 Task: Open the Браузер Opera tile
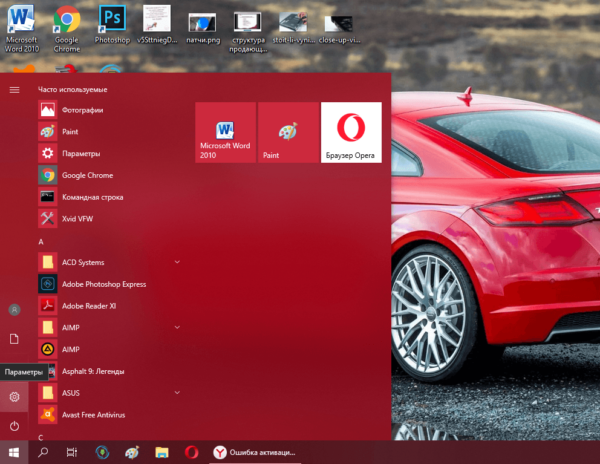351,132
